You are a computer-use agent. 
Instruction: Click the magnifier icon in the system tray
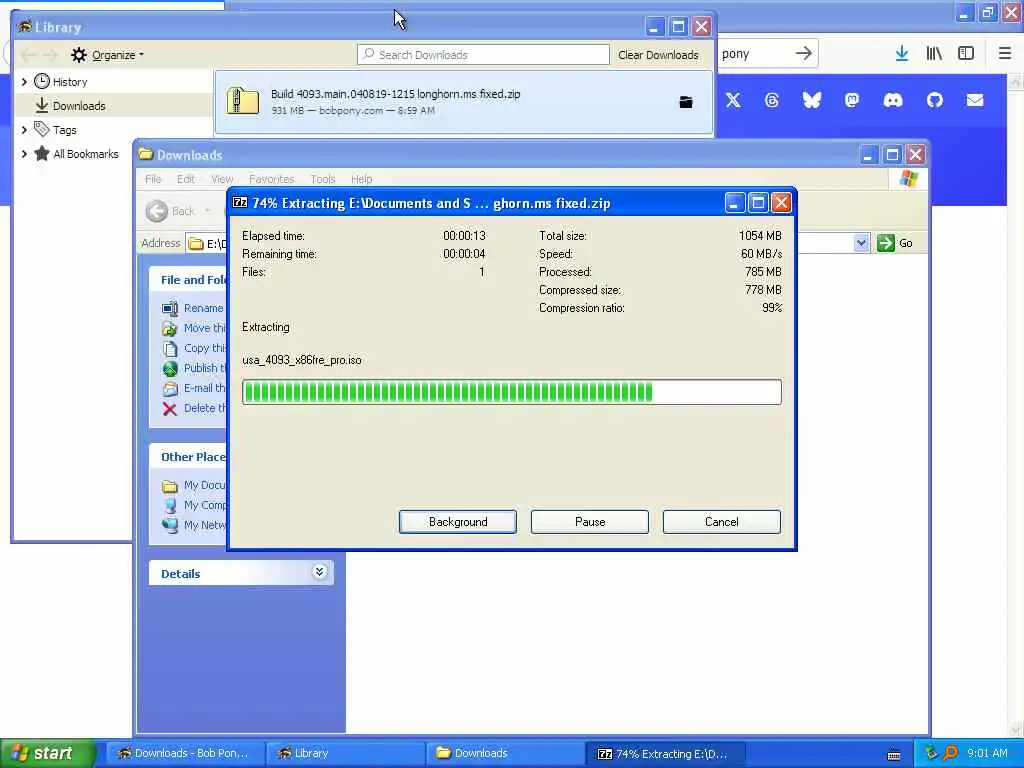(x=950, y=753)
